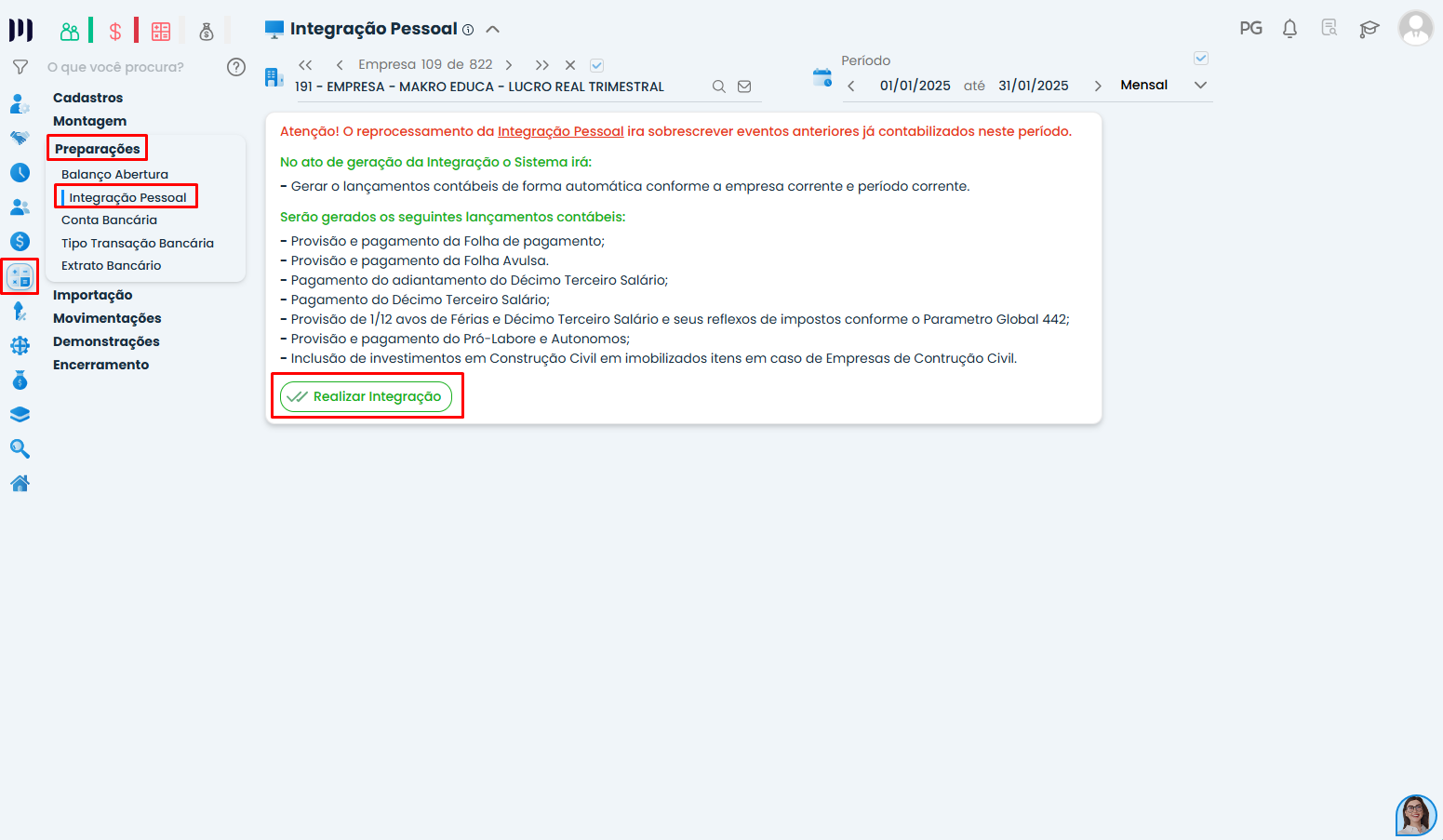Open the money bag module in top bar
Viewport: 1443px width, 840px height.
coord(207,32)
